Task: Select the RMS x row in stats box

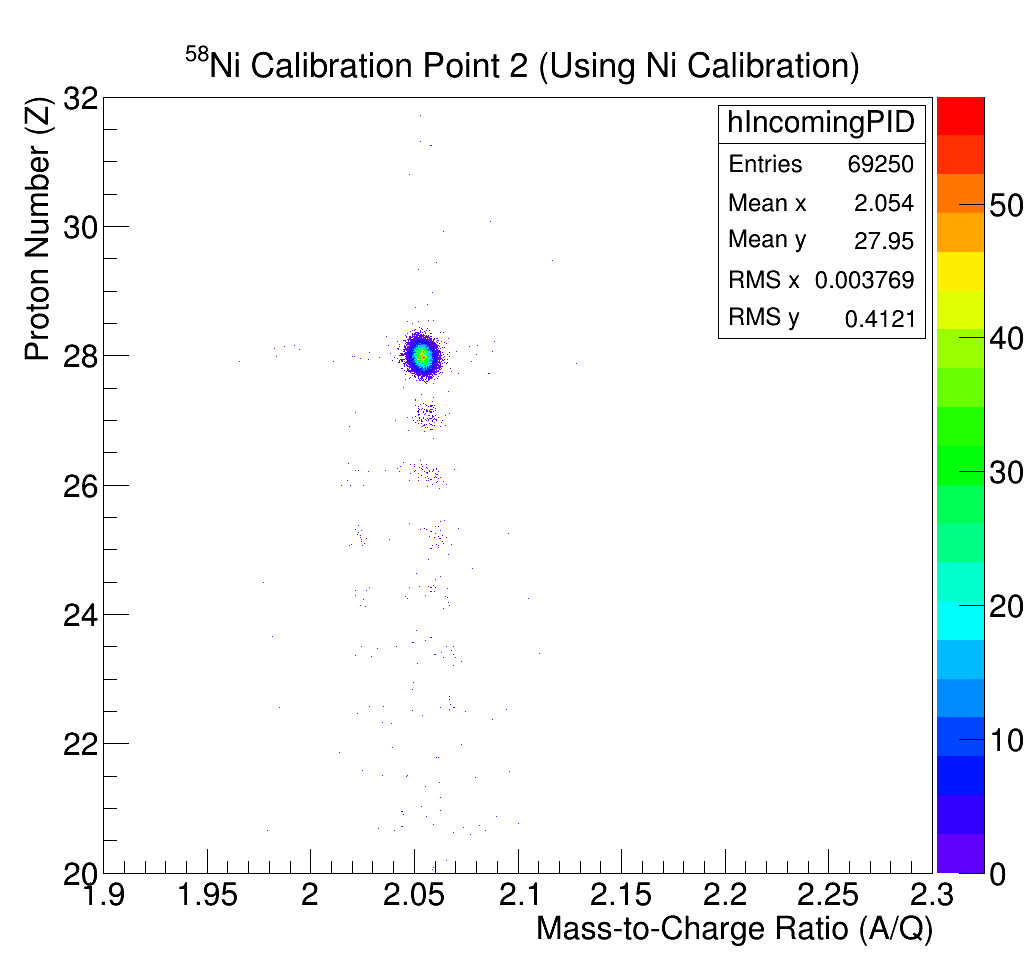Action: click(821, 280)
